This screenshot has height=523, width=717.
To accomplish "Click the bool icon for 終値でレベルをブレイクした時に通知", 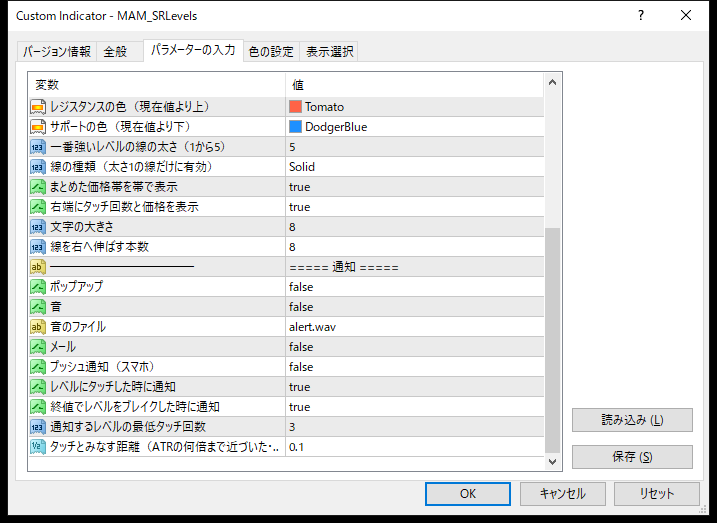I will pos(38,407).
